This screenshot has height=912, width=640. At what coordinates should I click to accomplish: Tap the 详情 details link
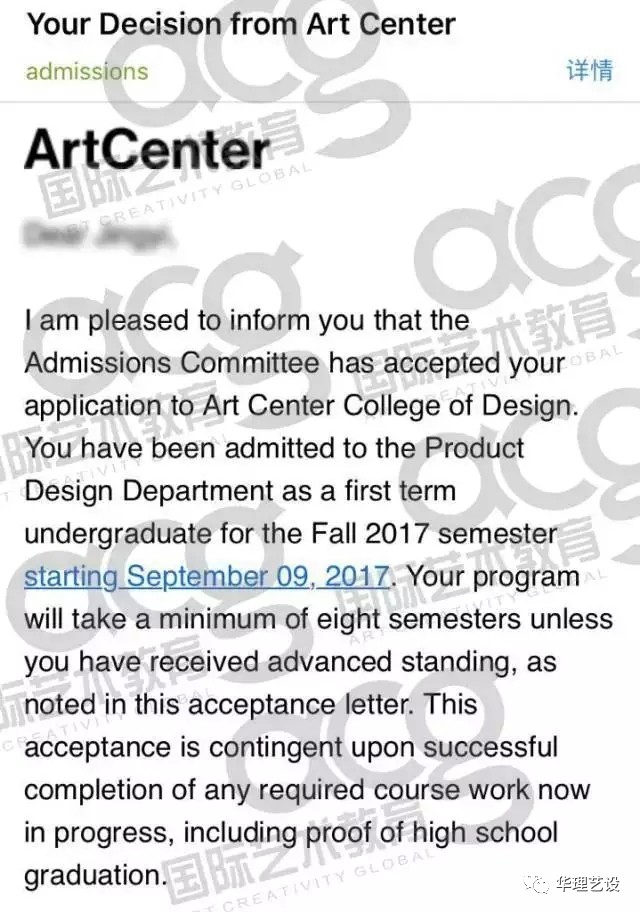589,70
